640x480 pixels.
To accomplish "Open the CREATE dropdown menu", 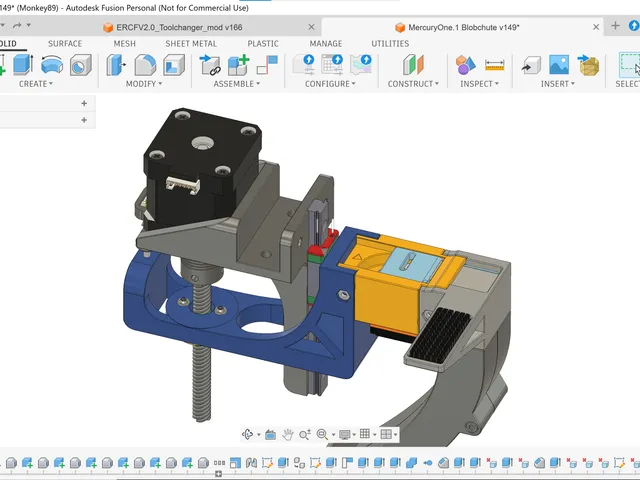I will (36, 84).
